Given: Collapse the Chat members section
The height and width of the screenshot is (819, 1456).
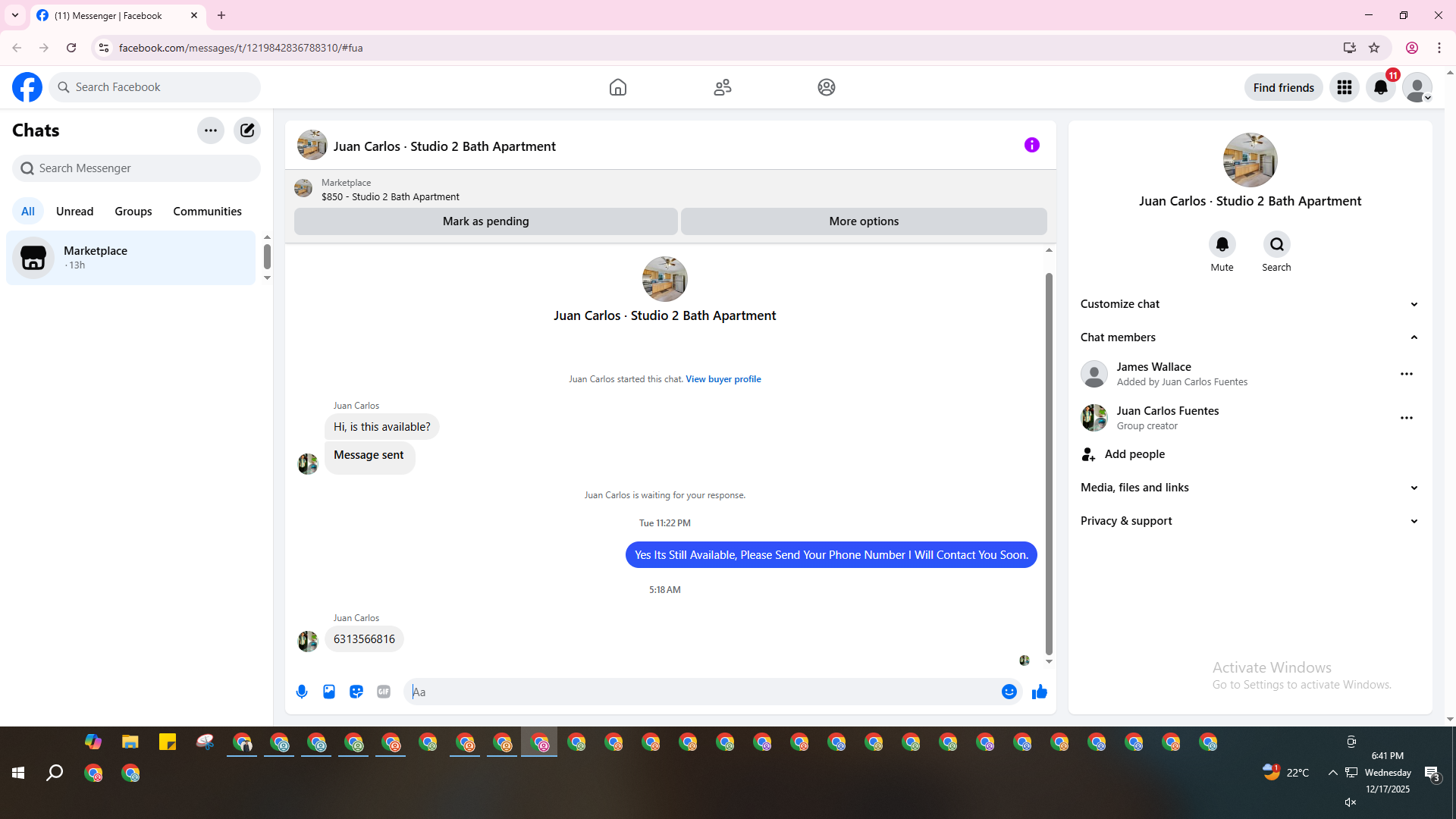Looking at the screenshot, I should [x=1414, y=337].
